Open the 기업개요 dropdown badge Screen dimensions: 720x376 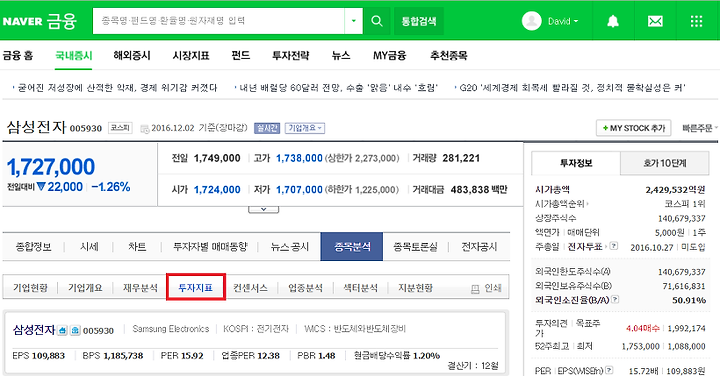pyautogui.click(x=305, y=128)
